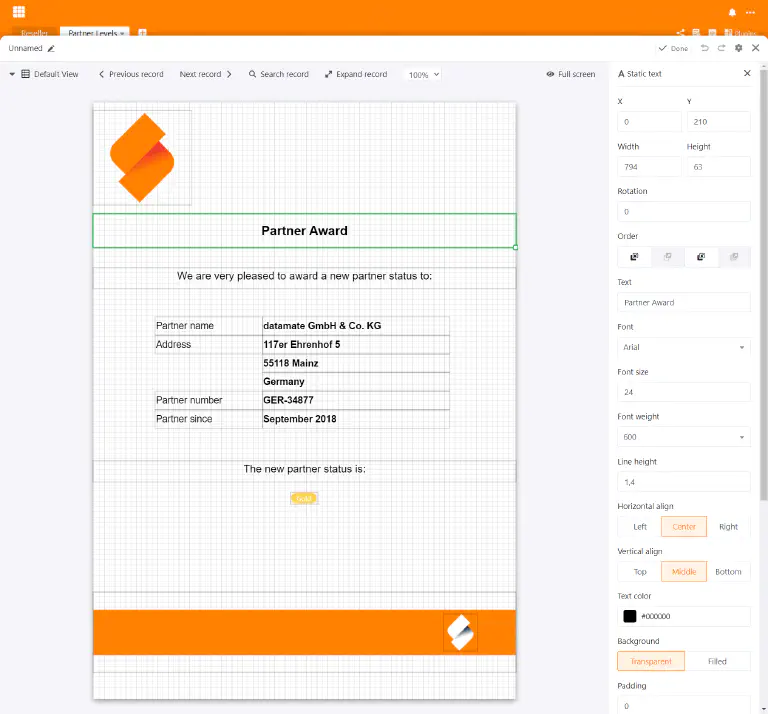Select the Partner Award heading on the page
Screen dimensions: 768x714
(x=304, y=231)
